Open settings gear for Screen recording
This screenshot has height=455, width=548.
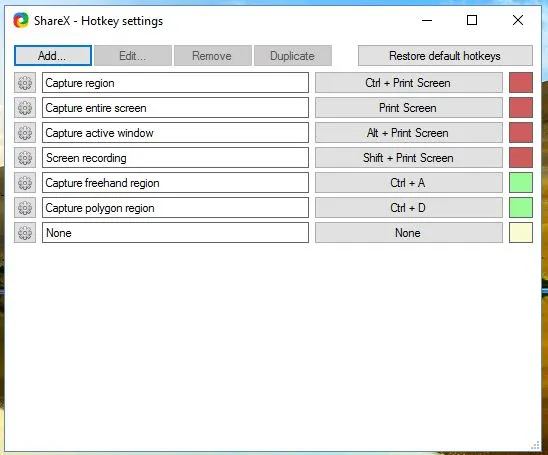25,158
